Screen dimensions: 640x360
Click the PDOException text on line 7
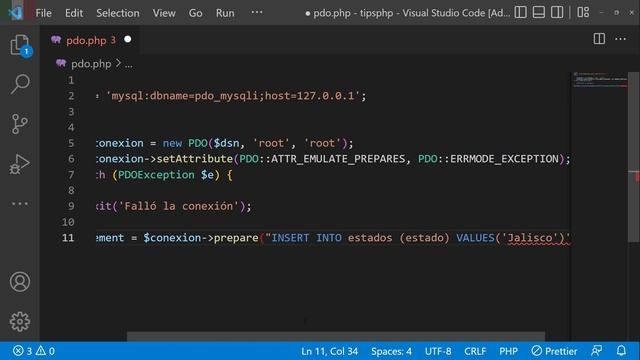coord(156,175)
